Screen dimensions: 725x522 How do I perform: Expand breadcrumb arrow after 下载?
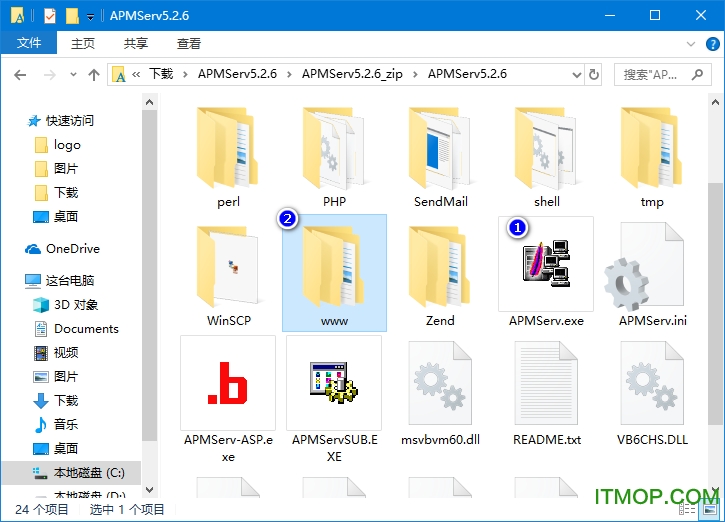point(185,74)
